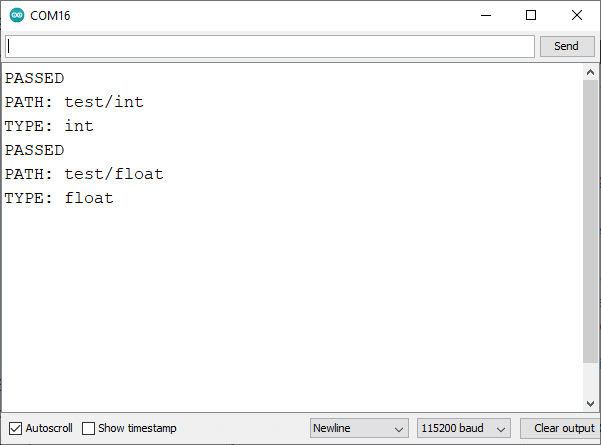Close the COM16 serial monitor
Image resolution: width=601 pixels, height=445 pixels.
577,15
